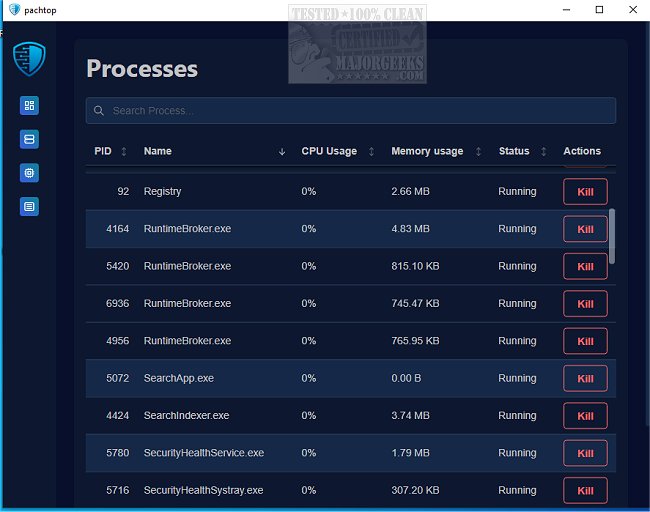
Task: Click memory value 3.74 MB
Action: (x=410, y=415)
